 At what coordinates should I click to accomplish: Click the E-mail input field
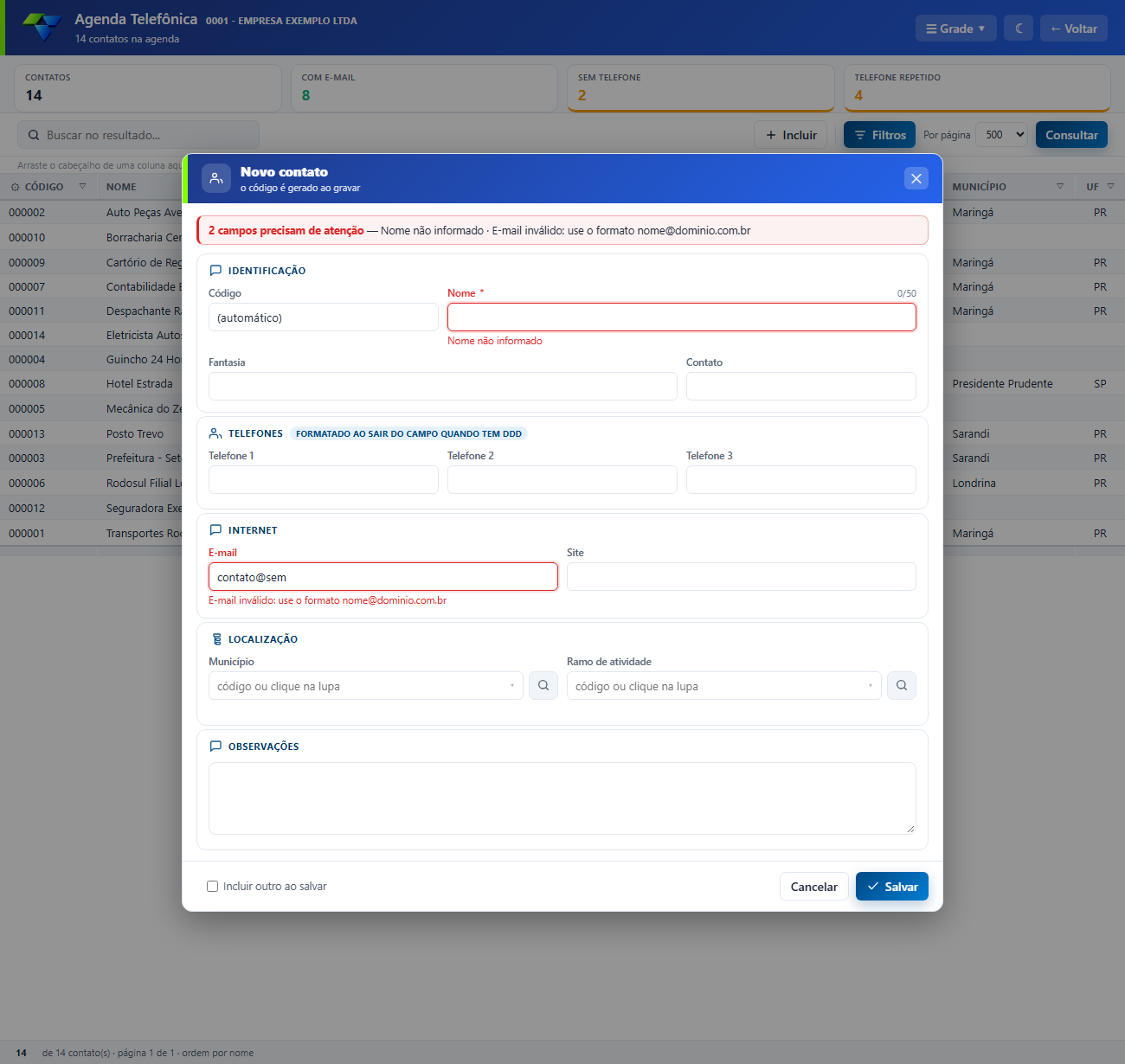pos(383,577)
